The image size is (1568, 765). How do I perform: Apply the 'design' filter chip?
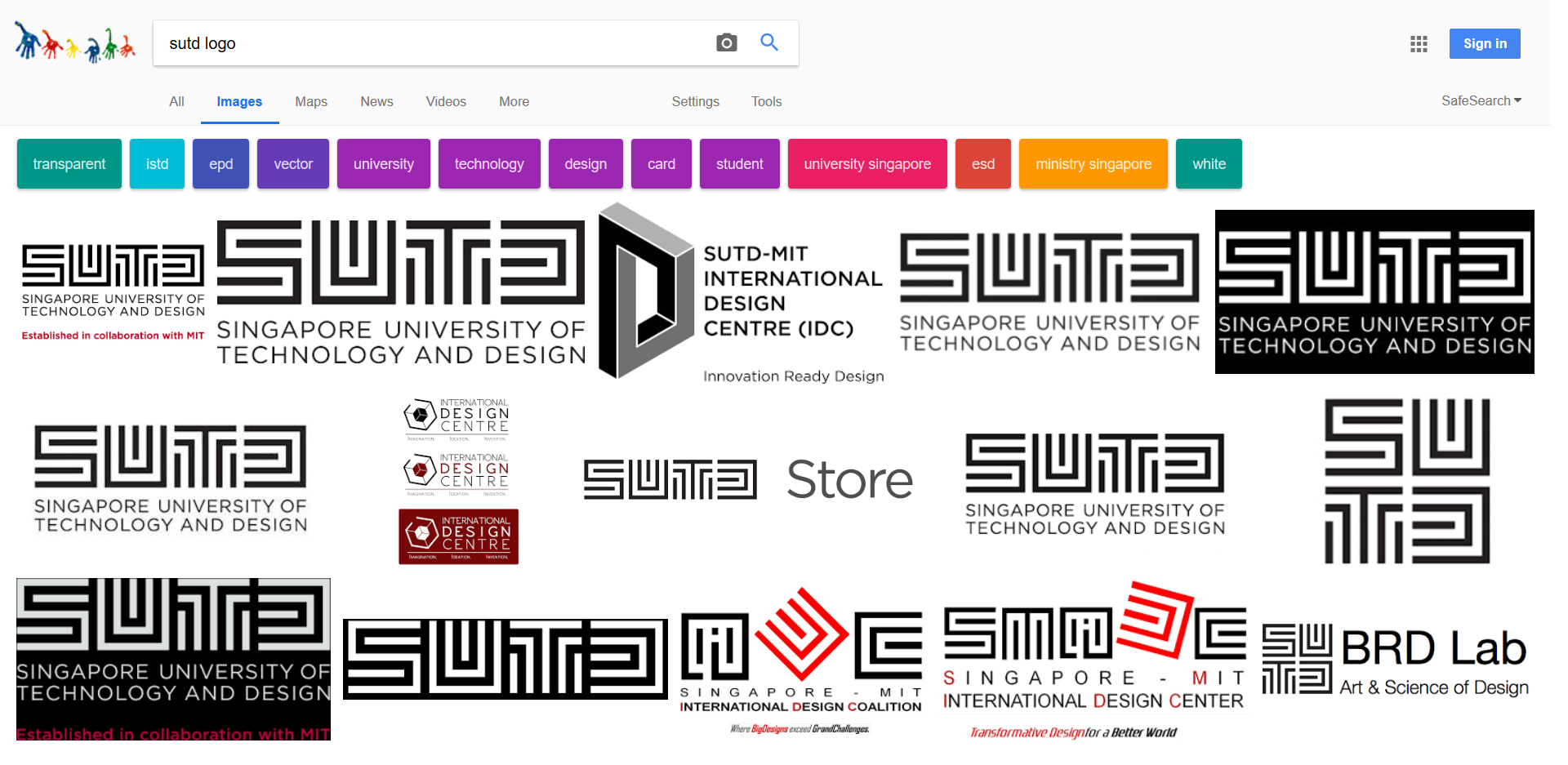586,164
